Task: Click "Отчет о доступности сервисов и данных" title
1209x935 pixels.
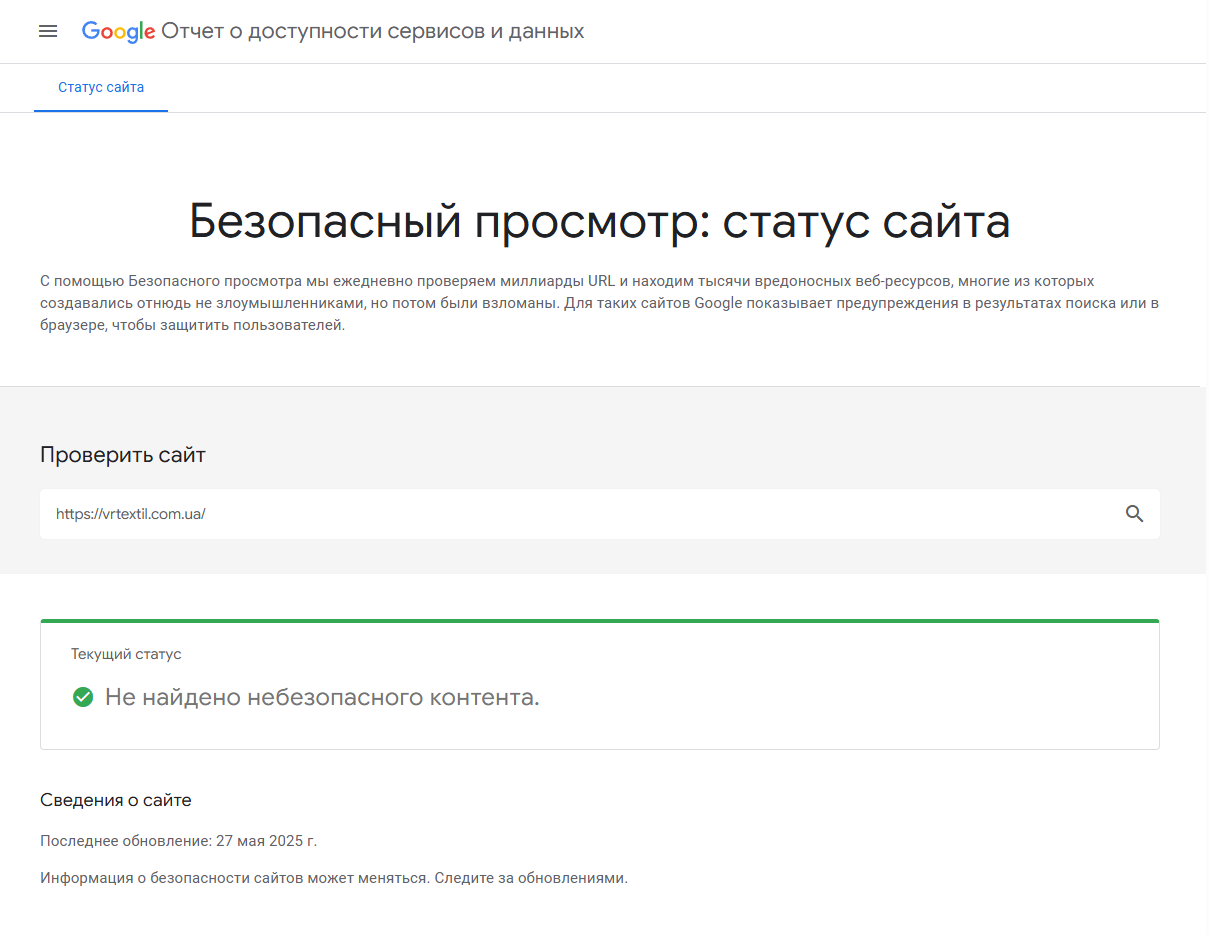Action: pyautogui.click(x=373, y=32)
